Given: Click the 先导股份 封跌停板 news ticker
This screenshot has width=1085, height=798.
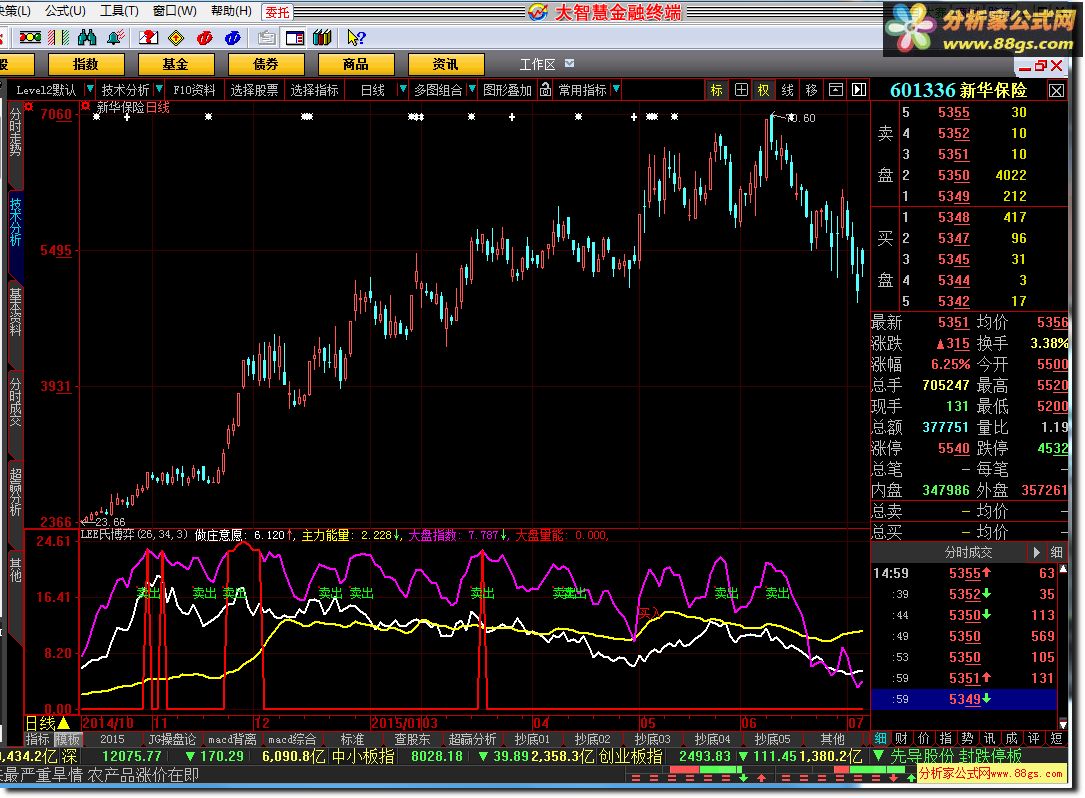Looking at the screenshot, I should point(955,756).
